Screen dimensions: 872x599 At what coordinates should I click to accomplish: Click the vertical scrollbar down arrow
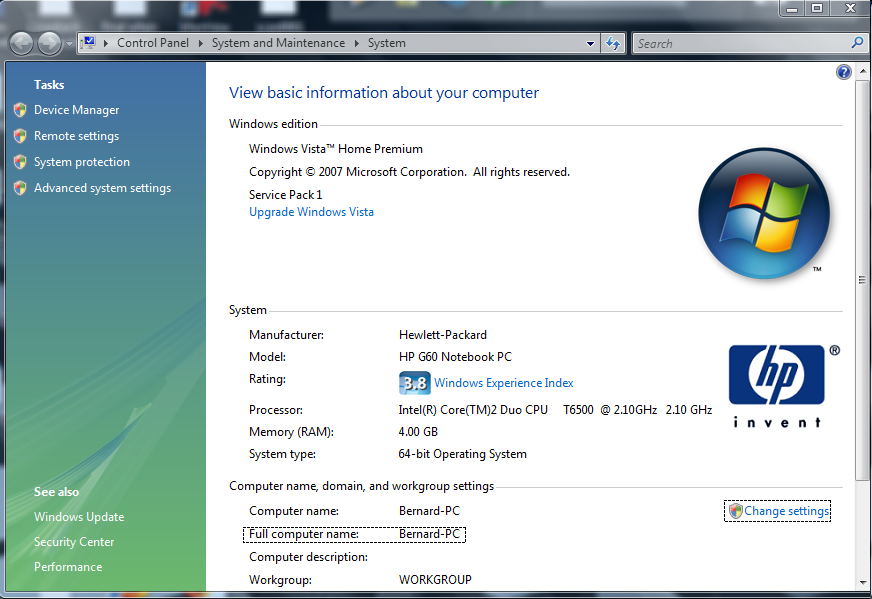(863, 581)
